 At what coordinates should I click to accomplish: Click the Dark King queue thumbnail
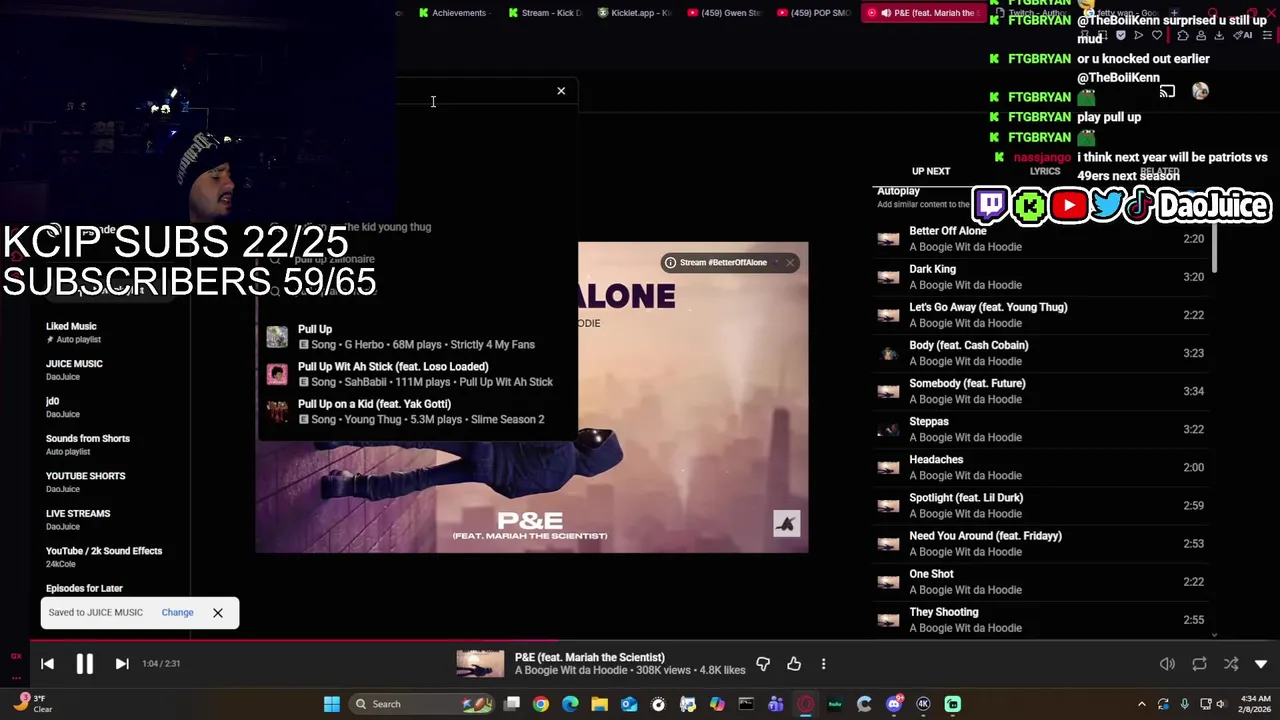click(x=888, y=277)
